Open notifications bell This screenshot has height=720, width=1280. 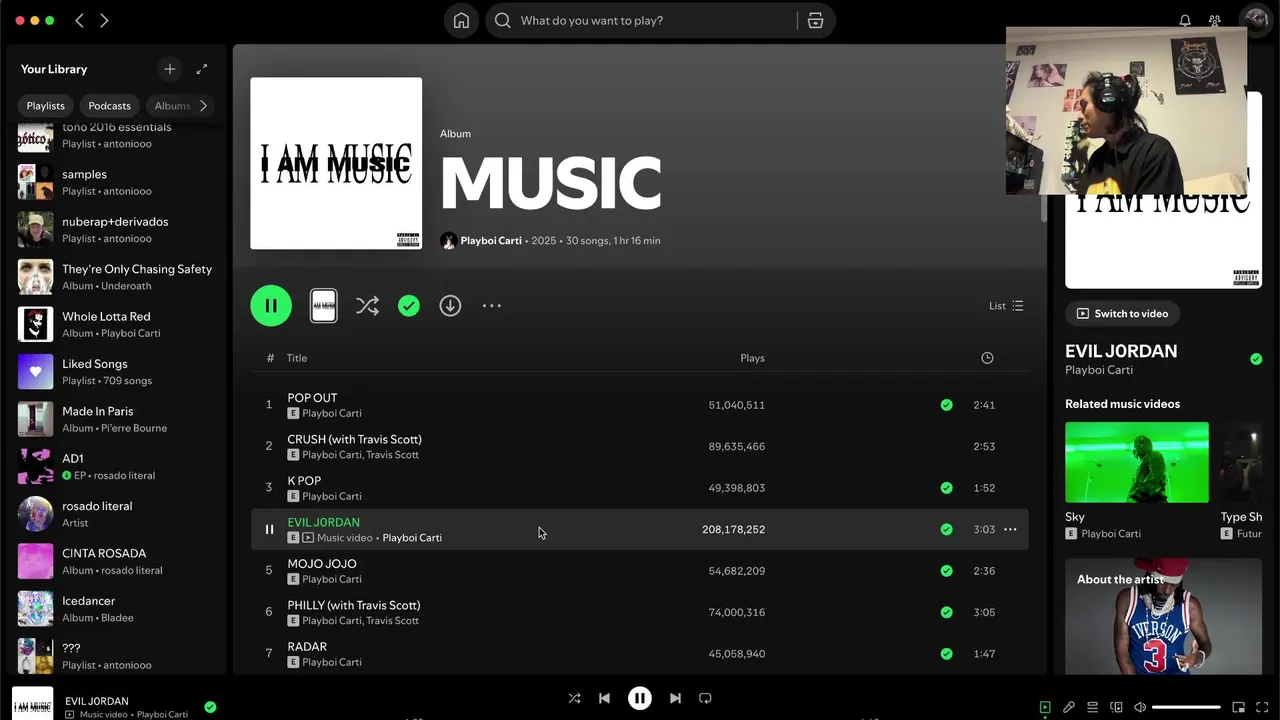coord(1185,21)
